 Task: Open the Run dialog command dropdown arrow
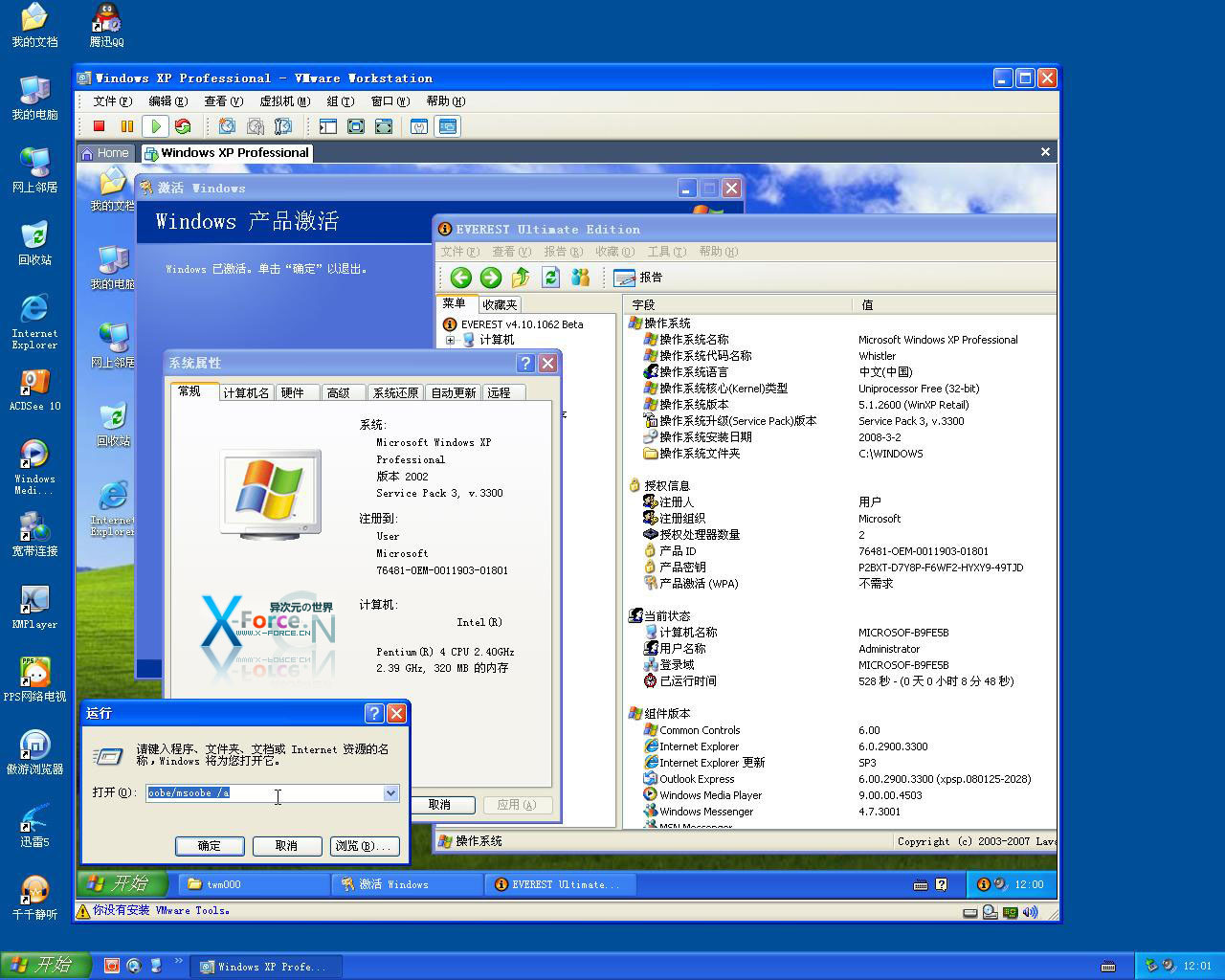pyautogui.click(x=390, y=792)
